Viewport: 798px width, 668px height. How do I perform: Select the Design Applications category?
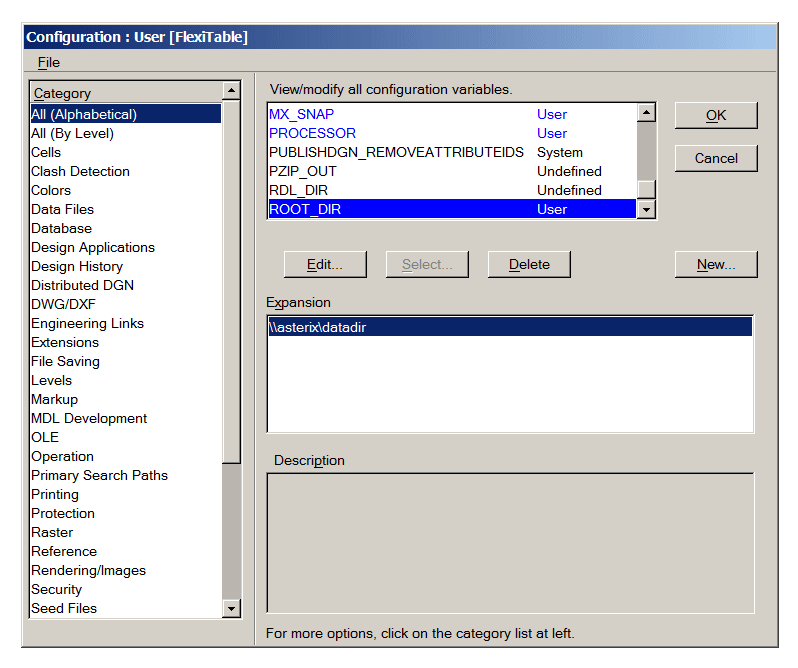126,247
